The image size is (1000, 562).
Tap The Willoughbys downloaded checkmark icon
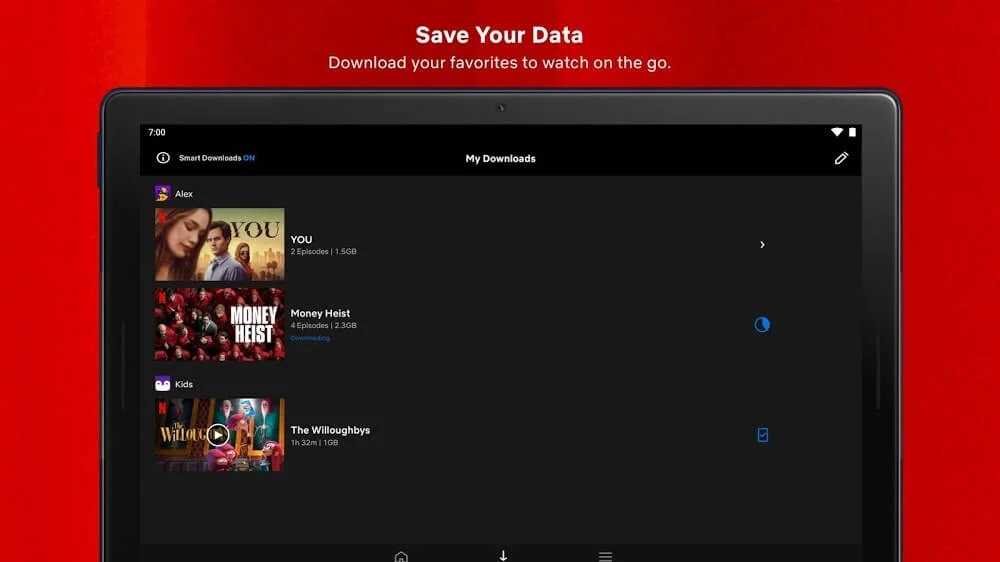pos(763,435)
